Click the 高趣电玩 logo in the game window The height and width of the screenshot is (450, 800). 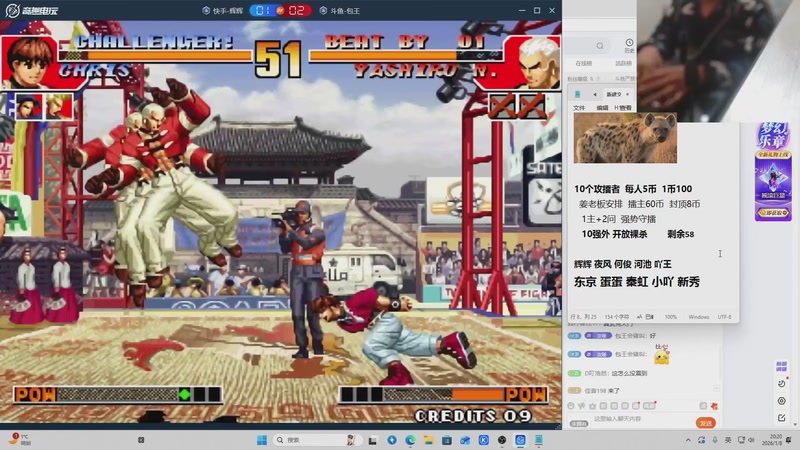point(32,10)
